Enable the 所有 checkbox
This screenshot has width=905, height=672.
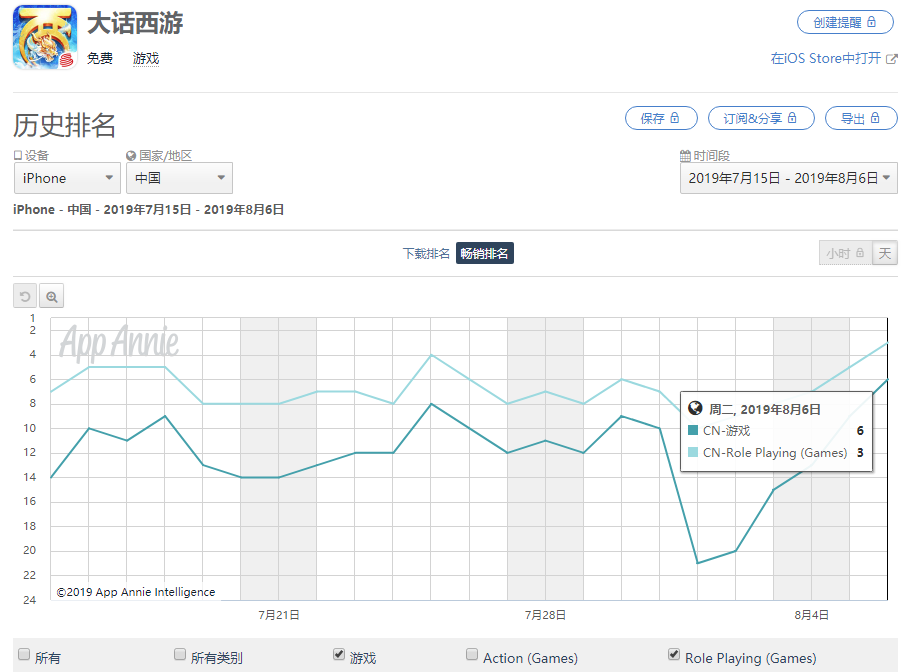(24, 655)
